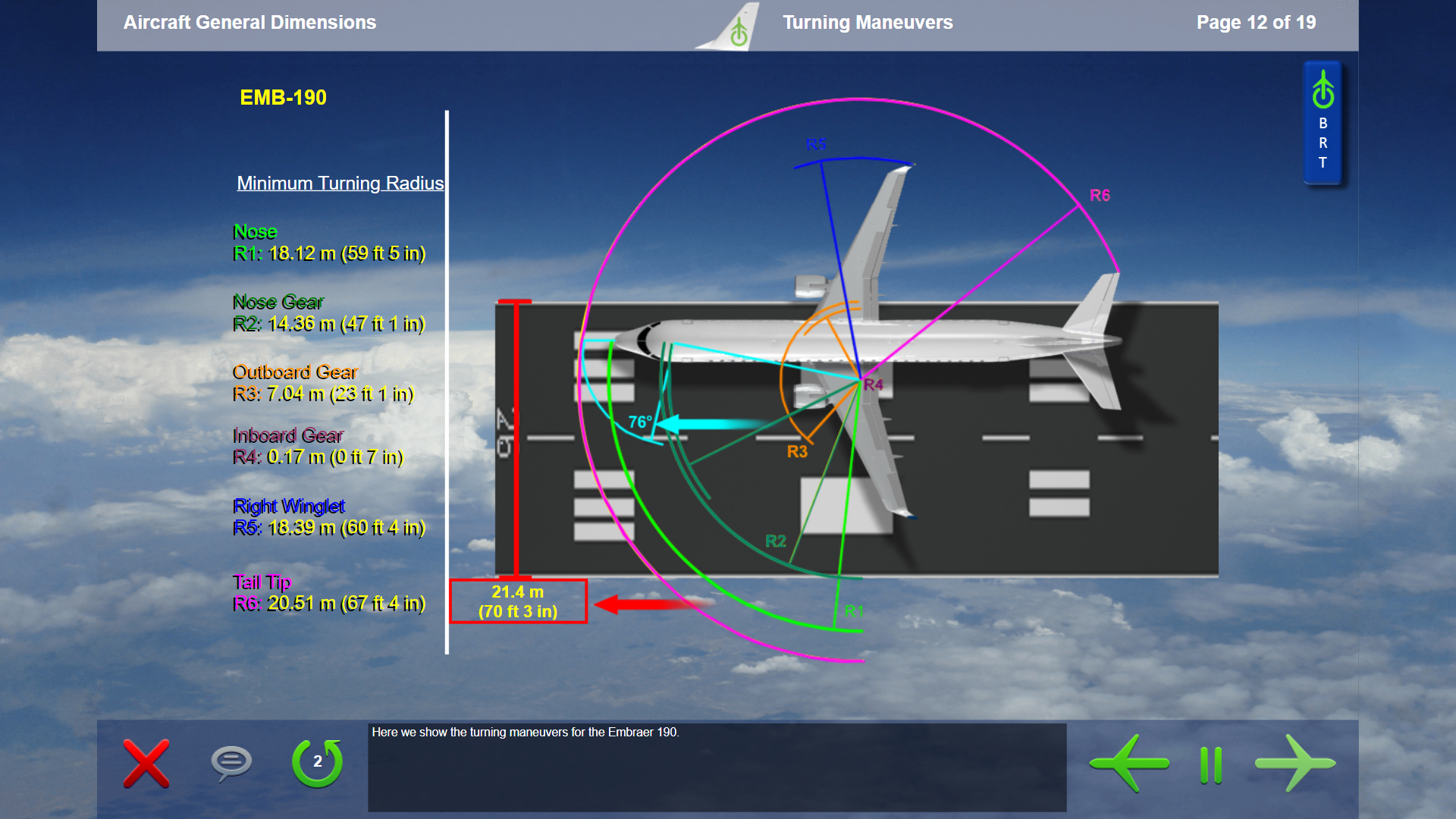The height and width of the screenshot is (819, 1456).
Task: Click the Aircraft General Dimensions header title
Action: 249,23
